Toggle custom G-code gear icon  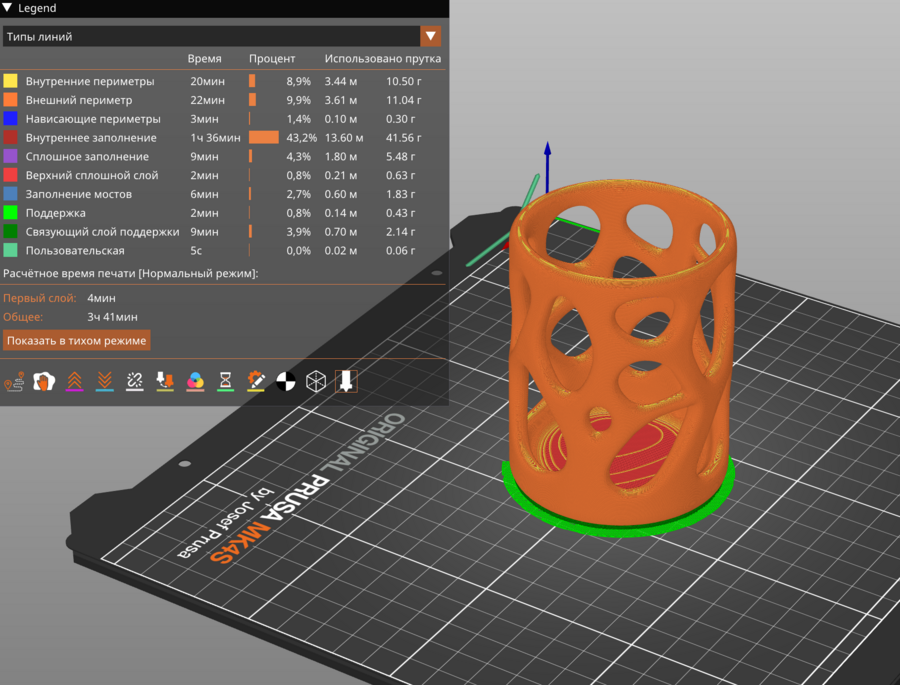point(256,381)
